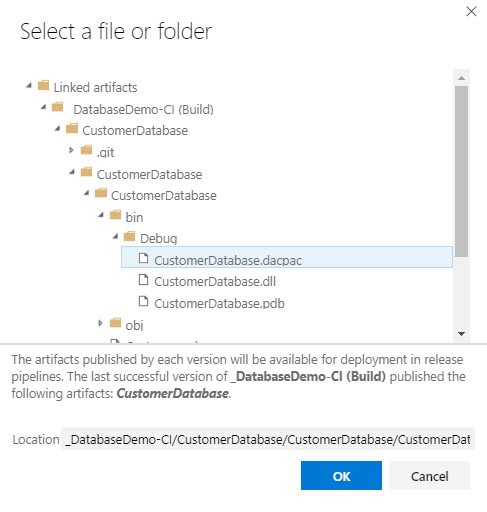Click inside the Location path field
This screenshot has width=487, height=512.
tap(268, 439)
